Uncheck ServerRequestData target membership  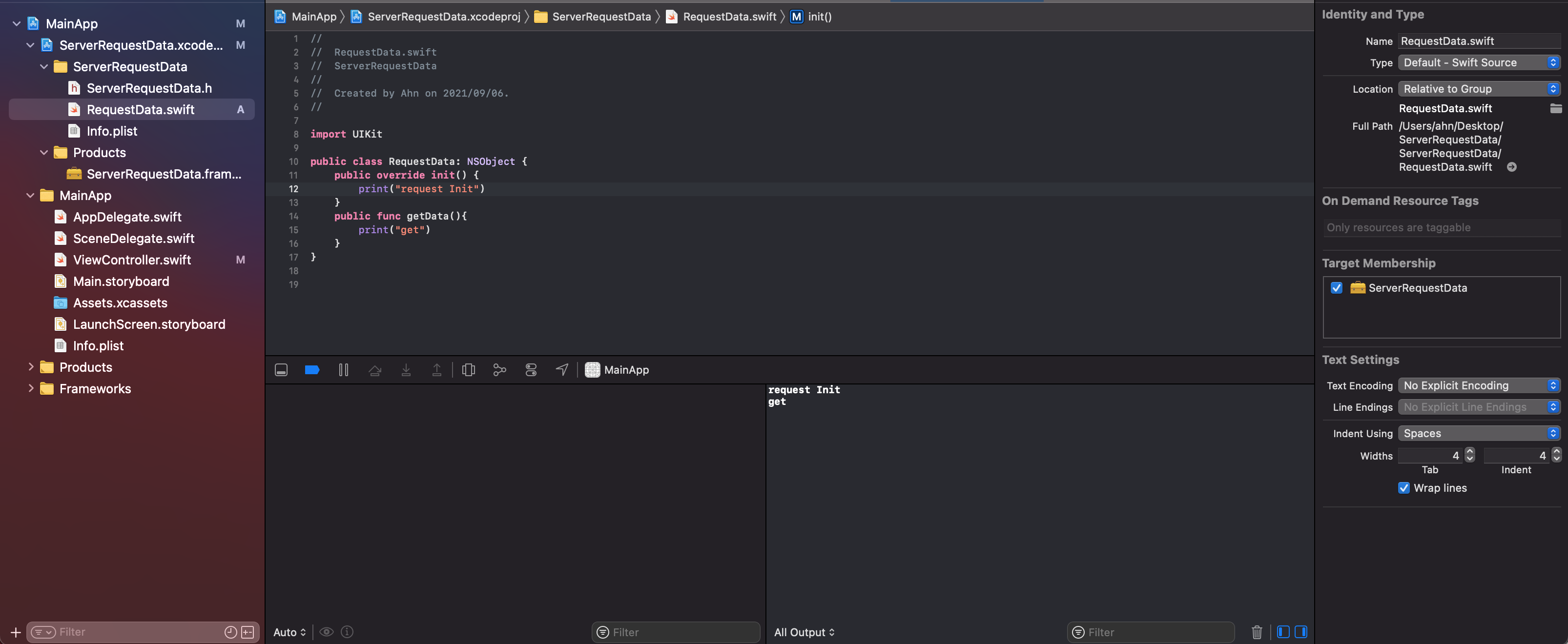coord(1336,288)
